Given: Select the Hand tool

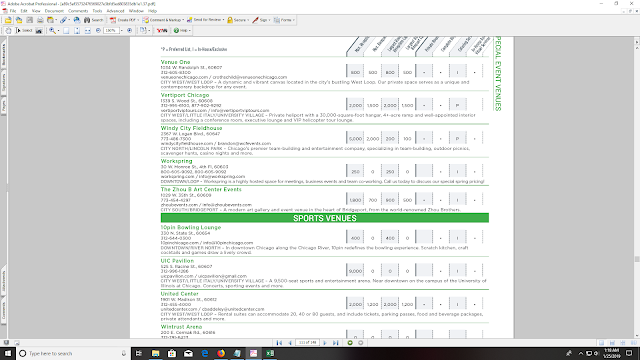Looking at the screenshot, I should click(8, 31).
